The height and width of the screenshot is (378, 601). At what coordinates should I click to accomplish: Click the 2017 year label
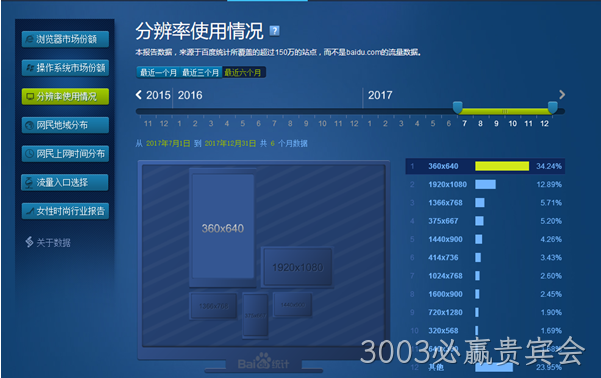380,95
